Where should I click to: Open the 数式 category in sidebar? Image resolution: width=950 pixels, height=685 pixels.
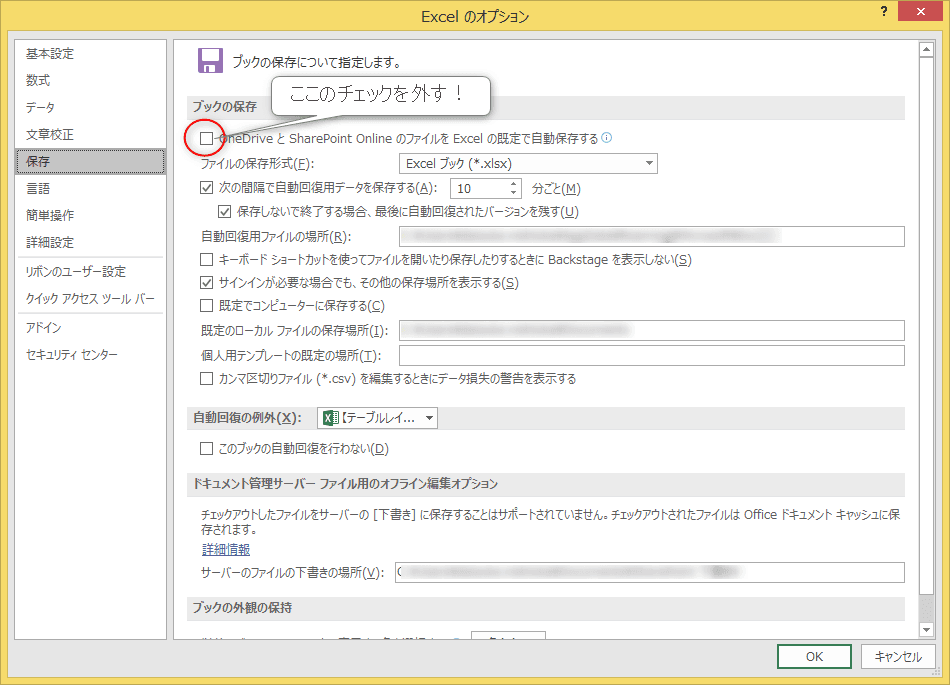38,80
